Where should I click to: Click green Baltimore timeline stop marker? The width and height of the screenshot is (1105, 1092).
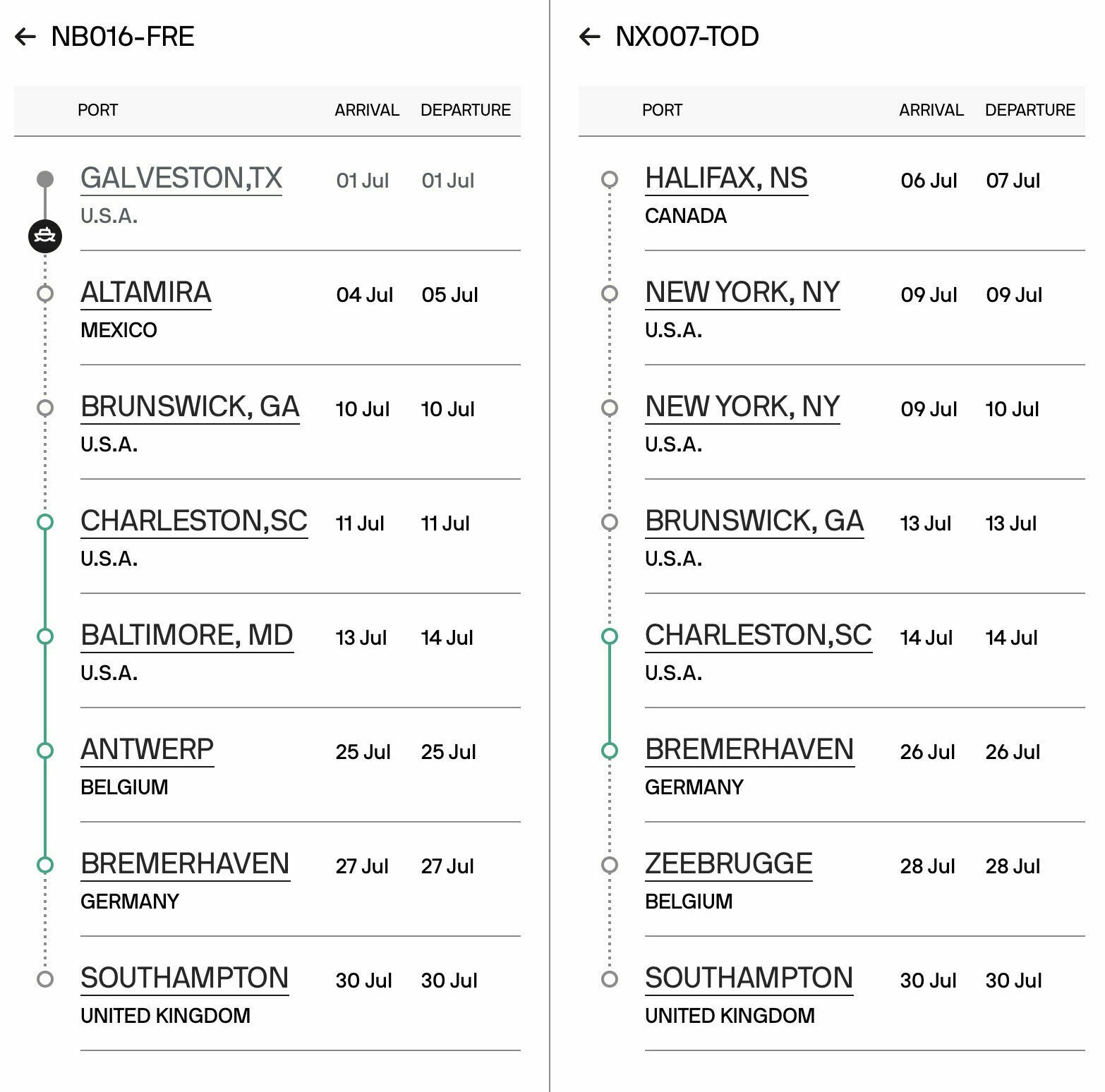pyautogui.click(x=45, y=636)
